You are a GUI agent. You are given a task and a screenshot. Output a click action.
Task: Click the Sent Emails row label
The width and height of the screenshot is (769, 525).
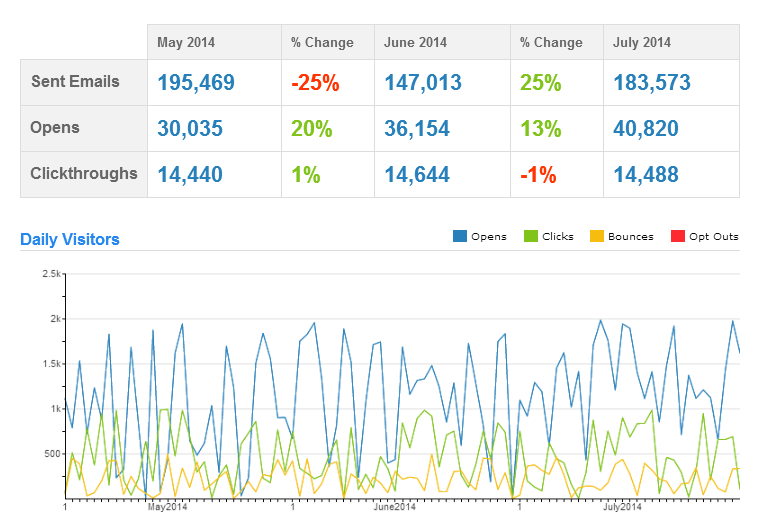click(x=75, y=82)
